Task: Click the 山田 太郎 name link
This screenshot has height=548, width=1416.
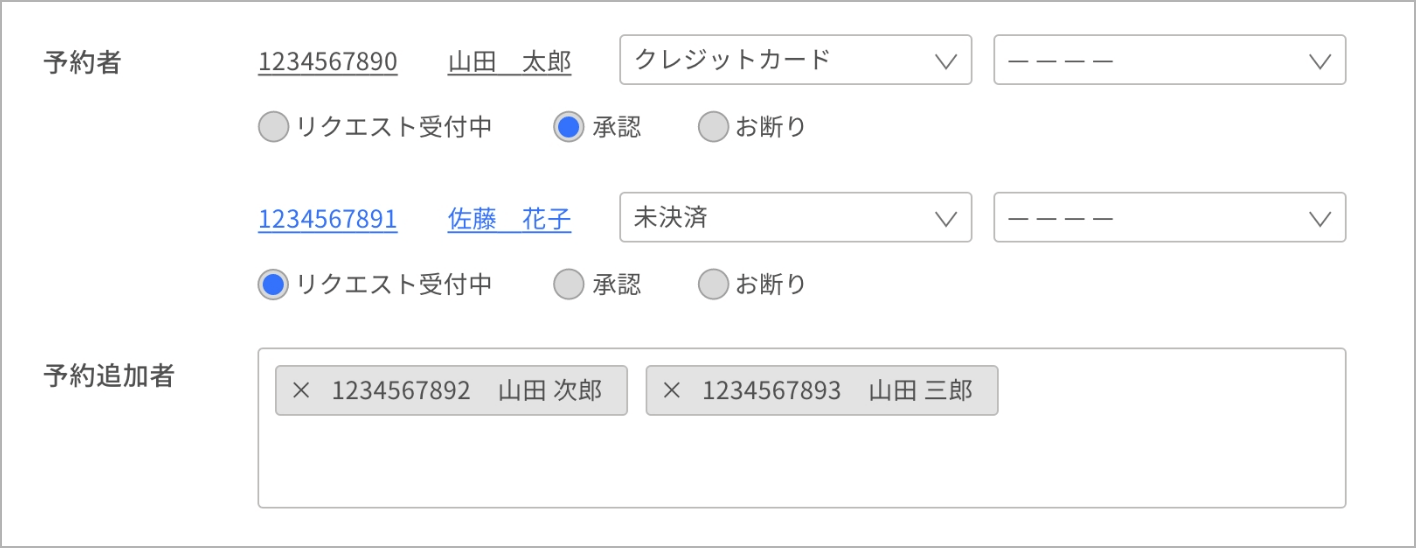Action: (x=509, y=62)
